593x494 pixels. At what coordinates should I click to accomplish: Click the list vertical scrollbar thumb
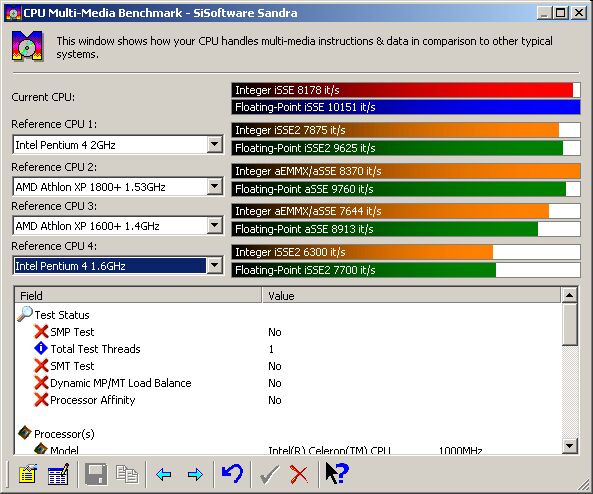570,324
